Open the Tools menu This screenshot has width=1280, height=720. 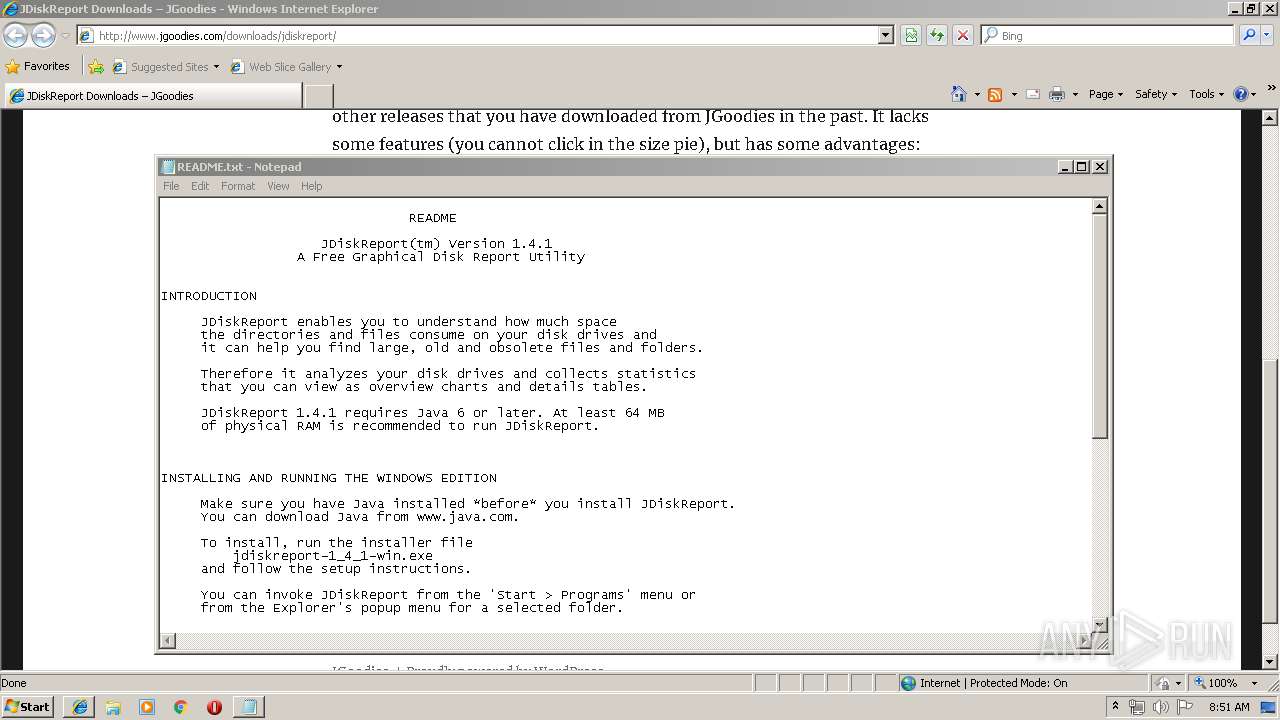point(1207,94)
